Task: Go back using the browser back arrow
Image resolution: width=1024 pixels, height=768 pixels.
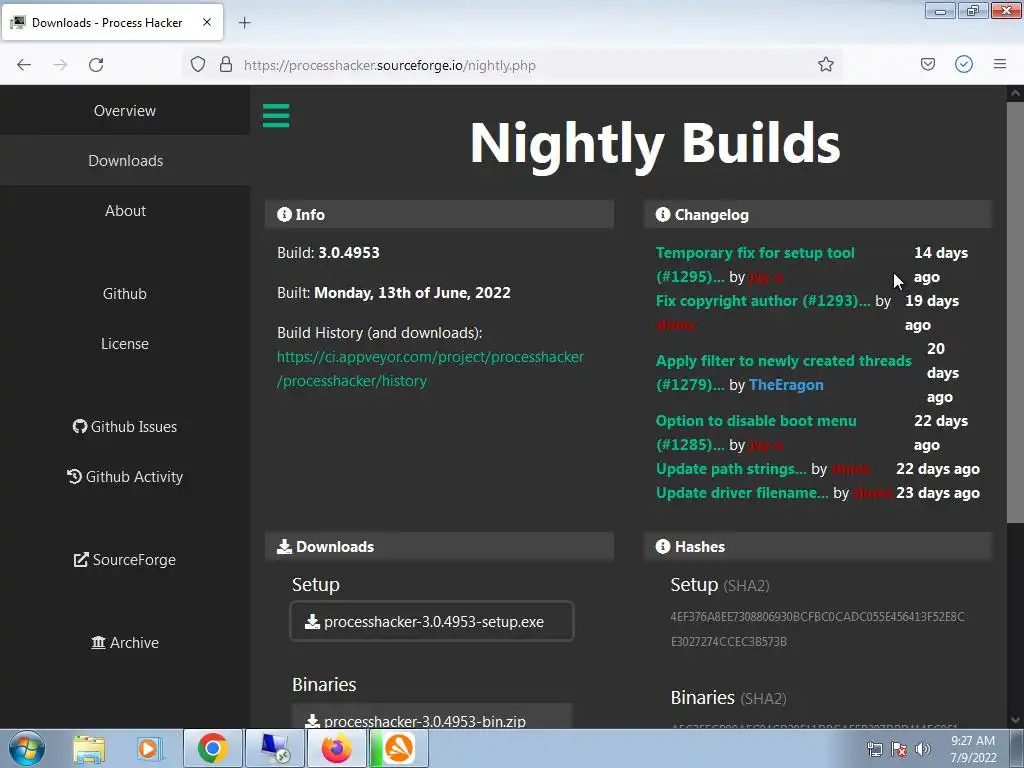Action: click(x=24, y=65)
